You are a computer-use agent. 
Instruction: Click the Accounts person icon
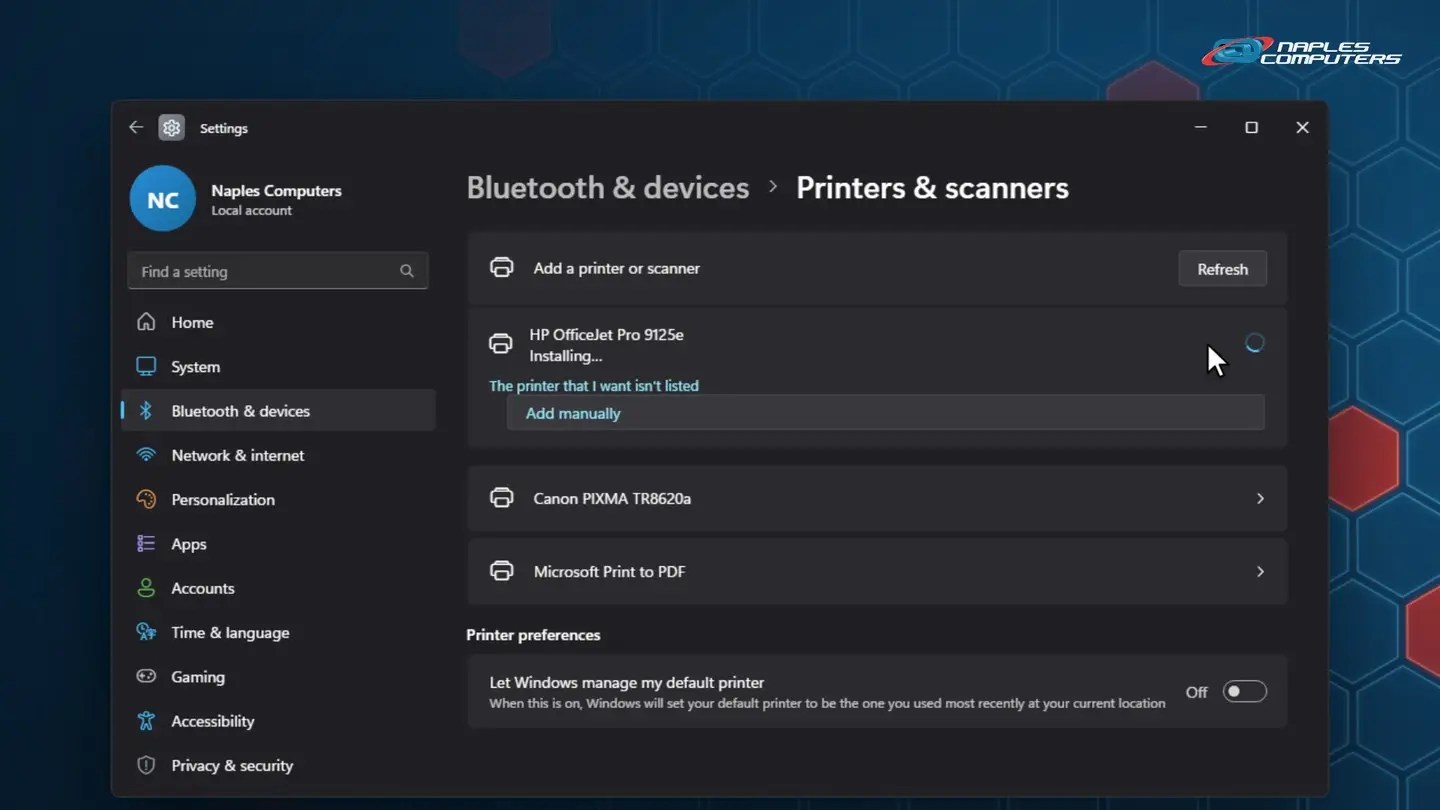[x=146, y=588]
